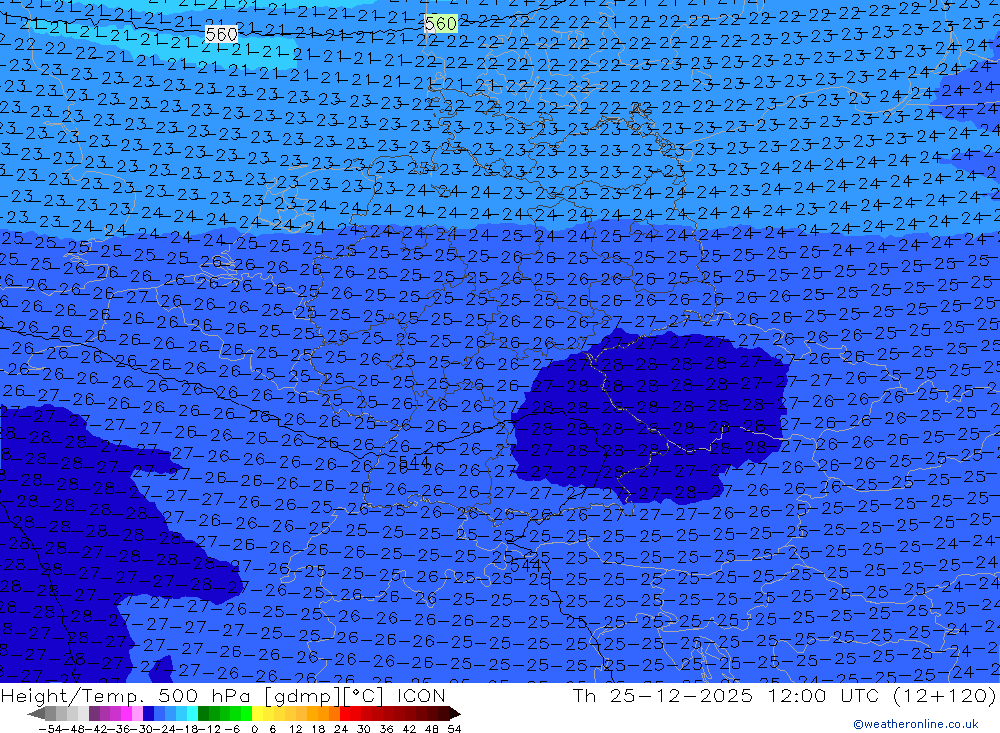Click the 54 tick label at legend's right end

(453, 727)
